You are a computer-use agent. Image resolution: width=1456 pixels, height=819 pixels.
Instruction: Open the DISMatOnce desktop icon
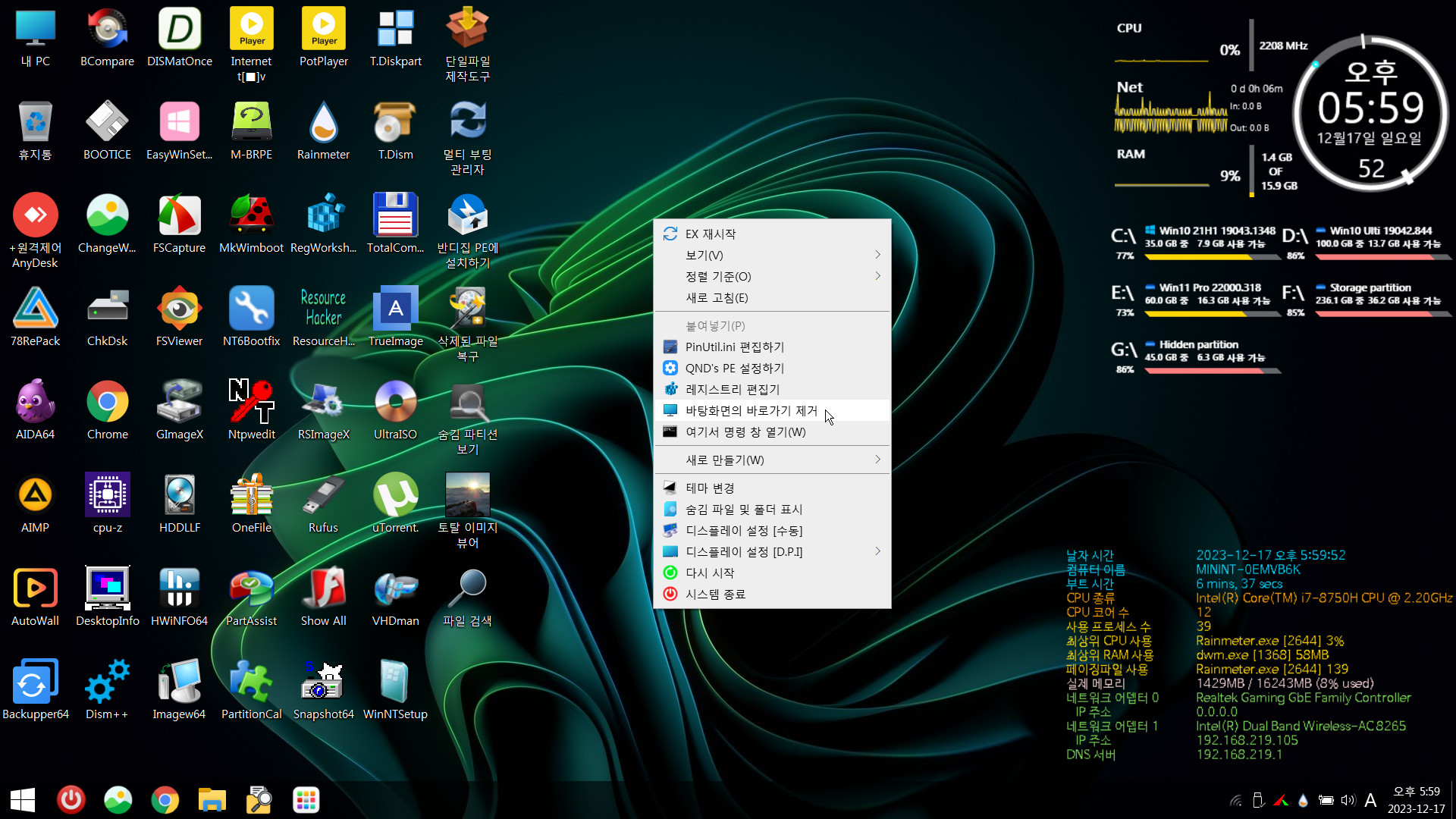tap(180, 38)
